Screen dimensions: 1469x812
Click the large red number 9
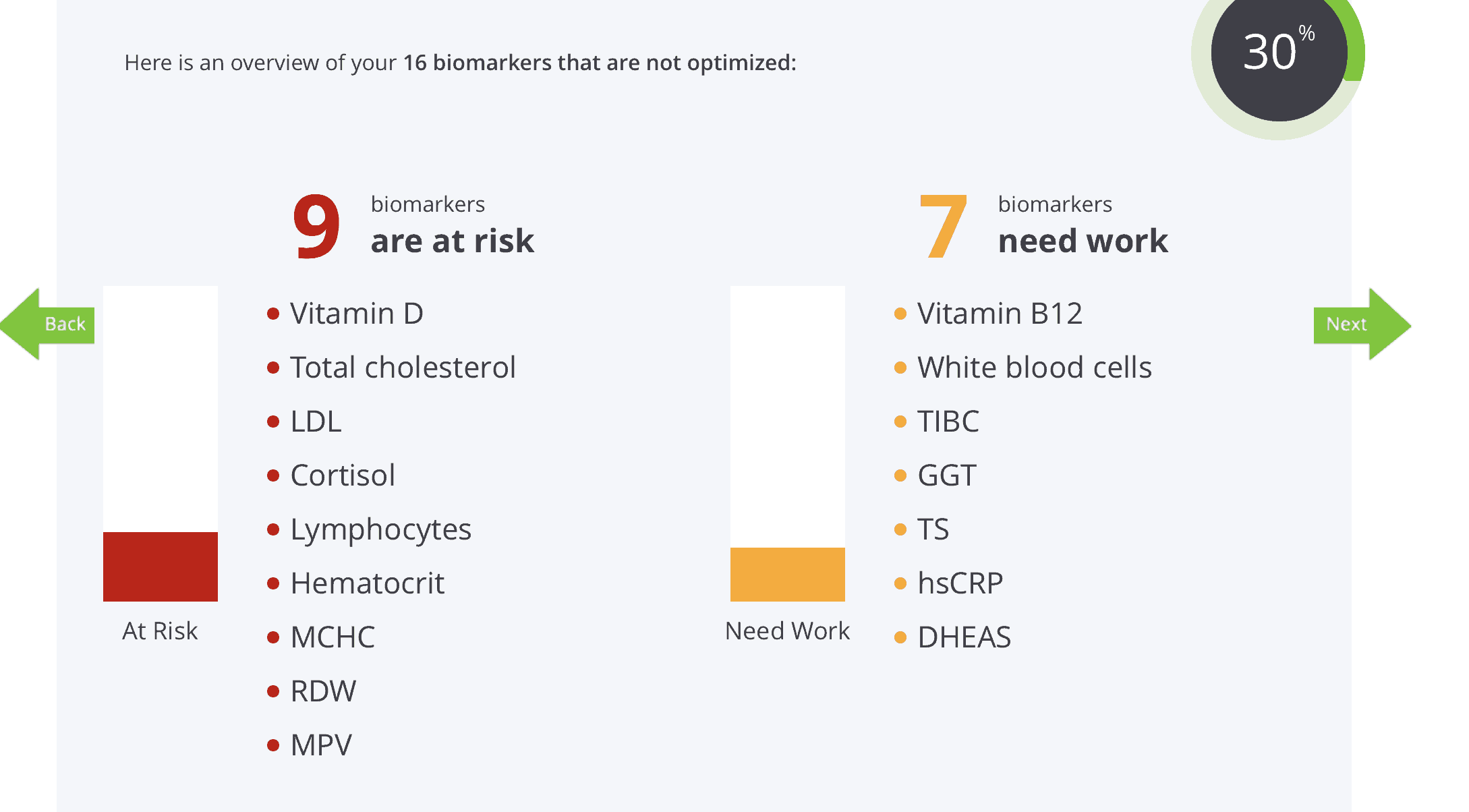click(x=316, y=226)
